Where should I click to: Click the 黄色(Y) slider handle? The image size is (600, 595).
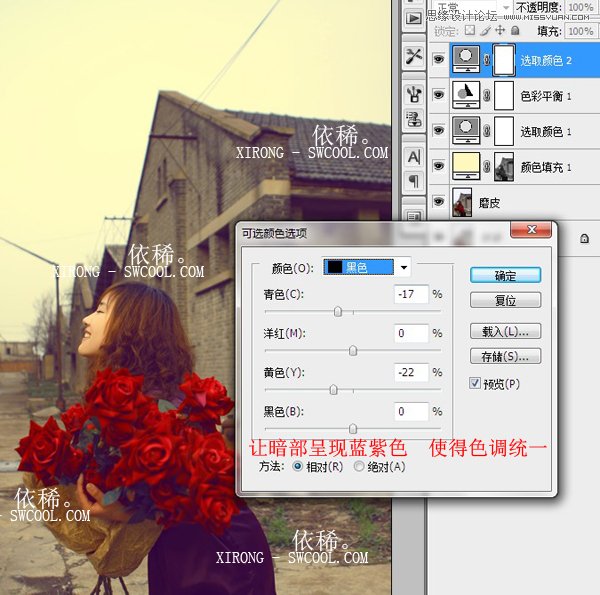tap(333, 390)
